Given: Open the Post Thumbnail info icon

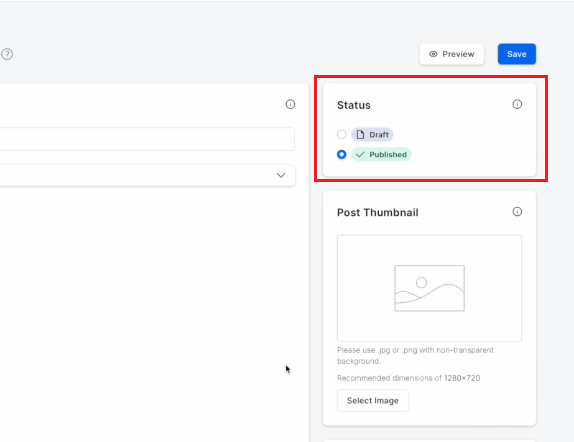Looking at the screenshot, I should point(517,212).
